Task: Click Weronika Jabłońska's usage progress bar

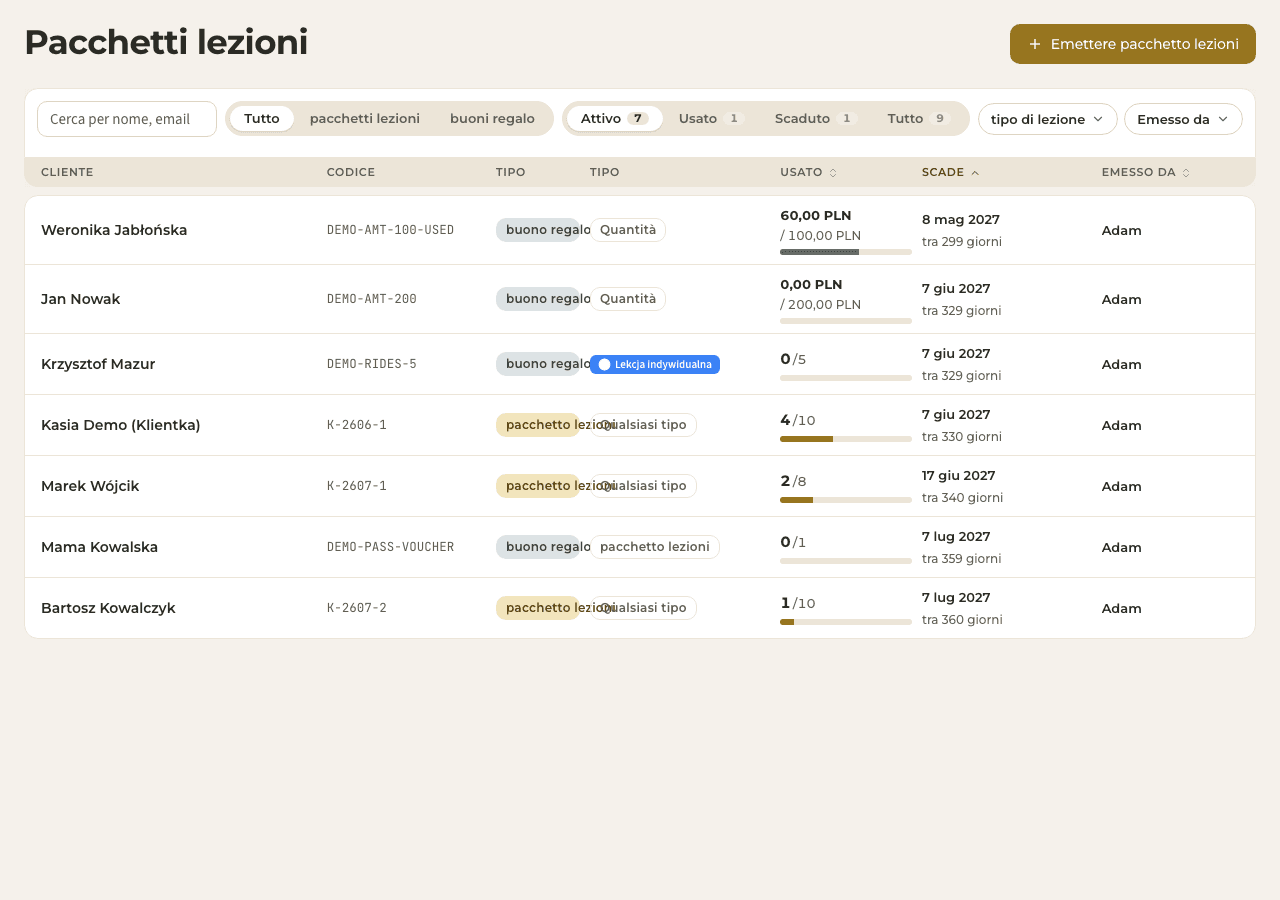Action: [x=846, y=252]
